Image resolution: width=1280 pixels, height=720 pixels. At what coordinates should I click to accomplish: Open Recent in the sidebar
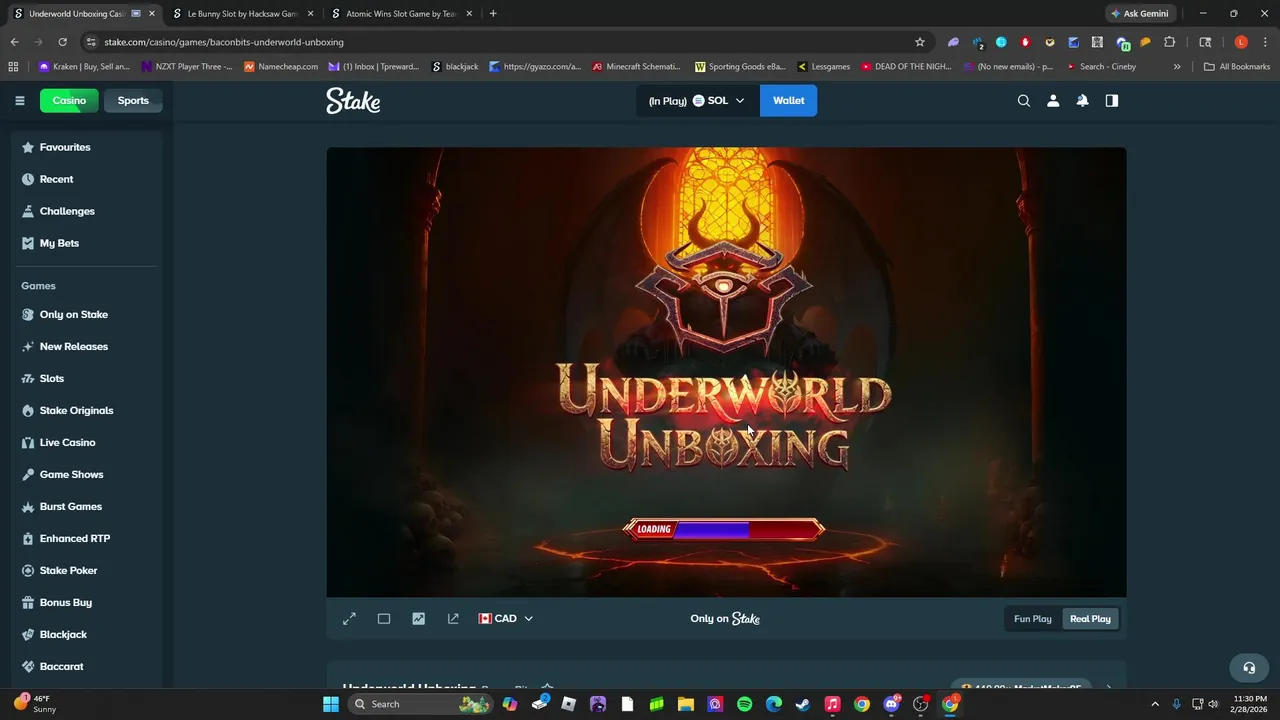(87, 179)
